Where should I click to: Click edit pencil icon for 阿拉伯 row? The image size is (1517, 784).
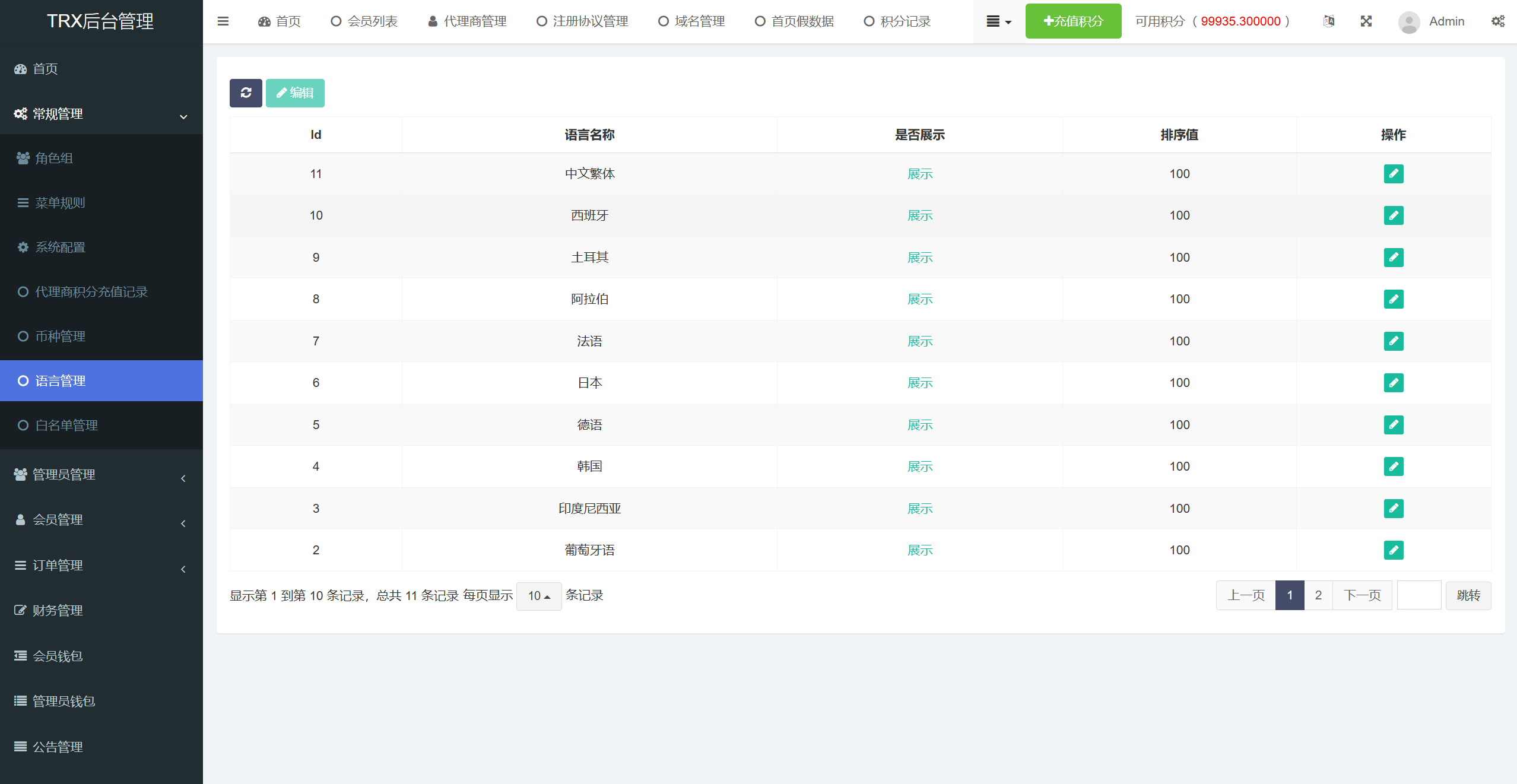[1393, 299]
